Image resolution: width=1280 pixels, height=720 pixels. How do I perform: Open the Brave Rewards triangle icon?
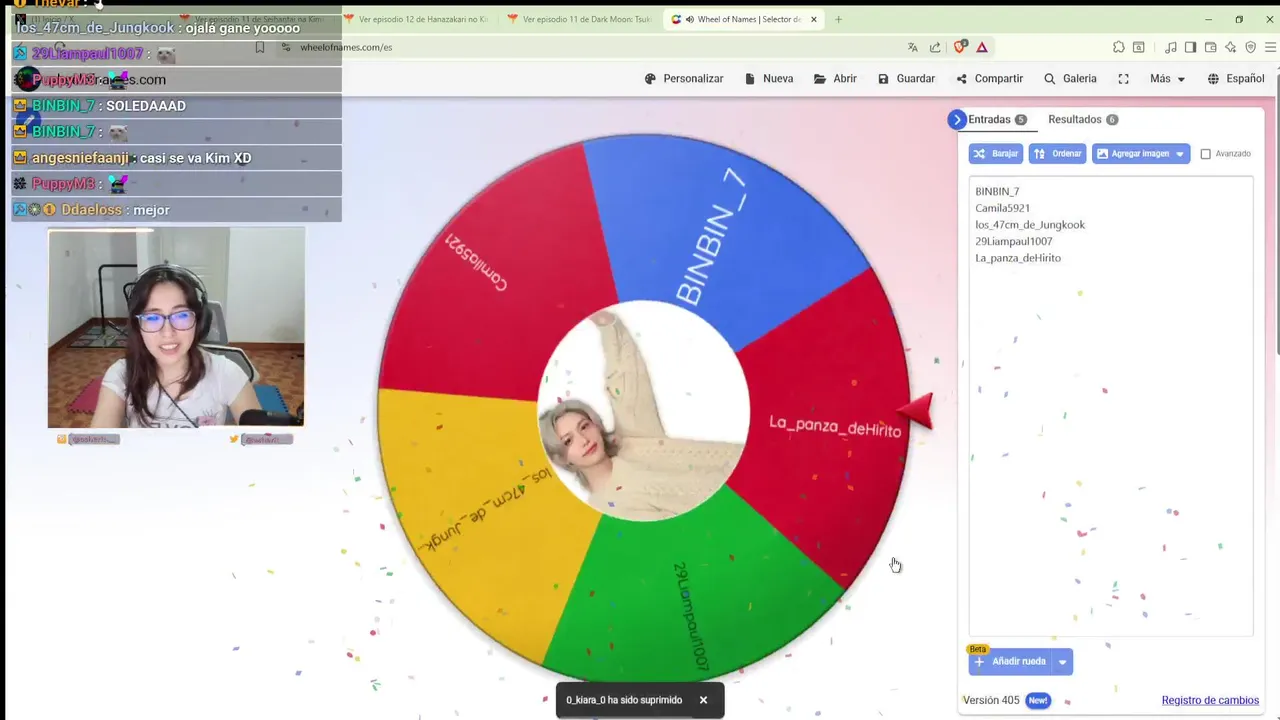click(982, 47)
